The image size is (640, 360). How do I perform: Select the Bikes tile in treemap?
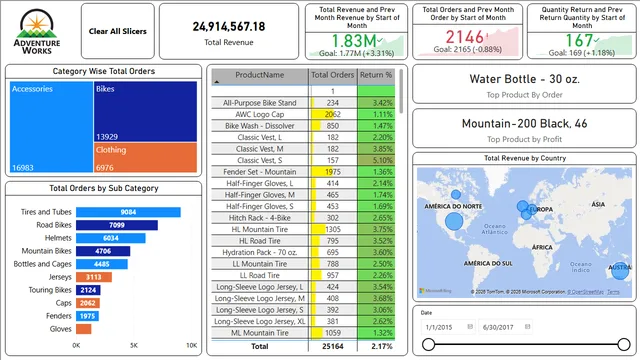(x=145, y=111)
